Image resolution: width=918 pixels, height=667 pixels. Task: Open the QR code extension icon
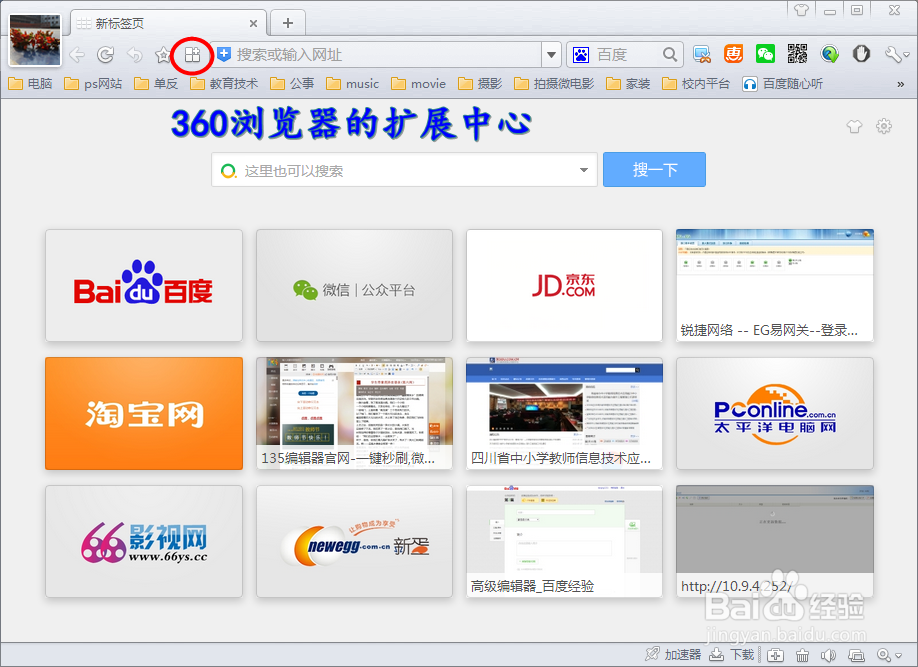[x=797, y=54]
